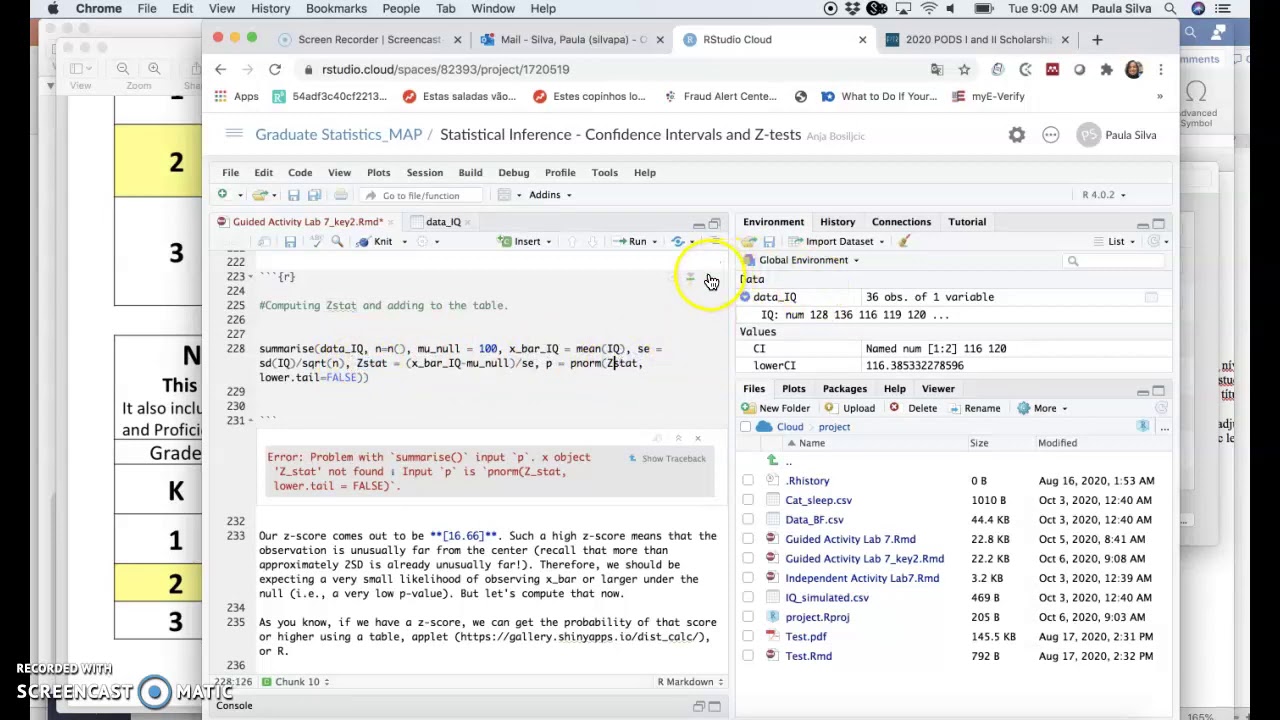Tick the IQ_simulated.csv checkbox
This screenshot has height=720, width=1280.
[748, 598]
